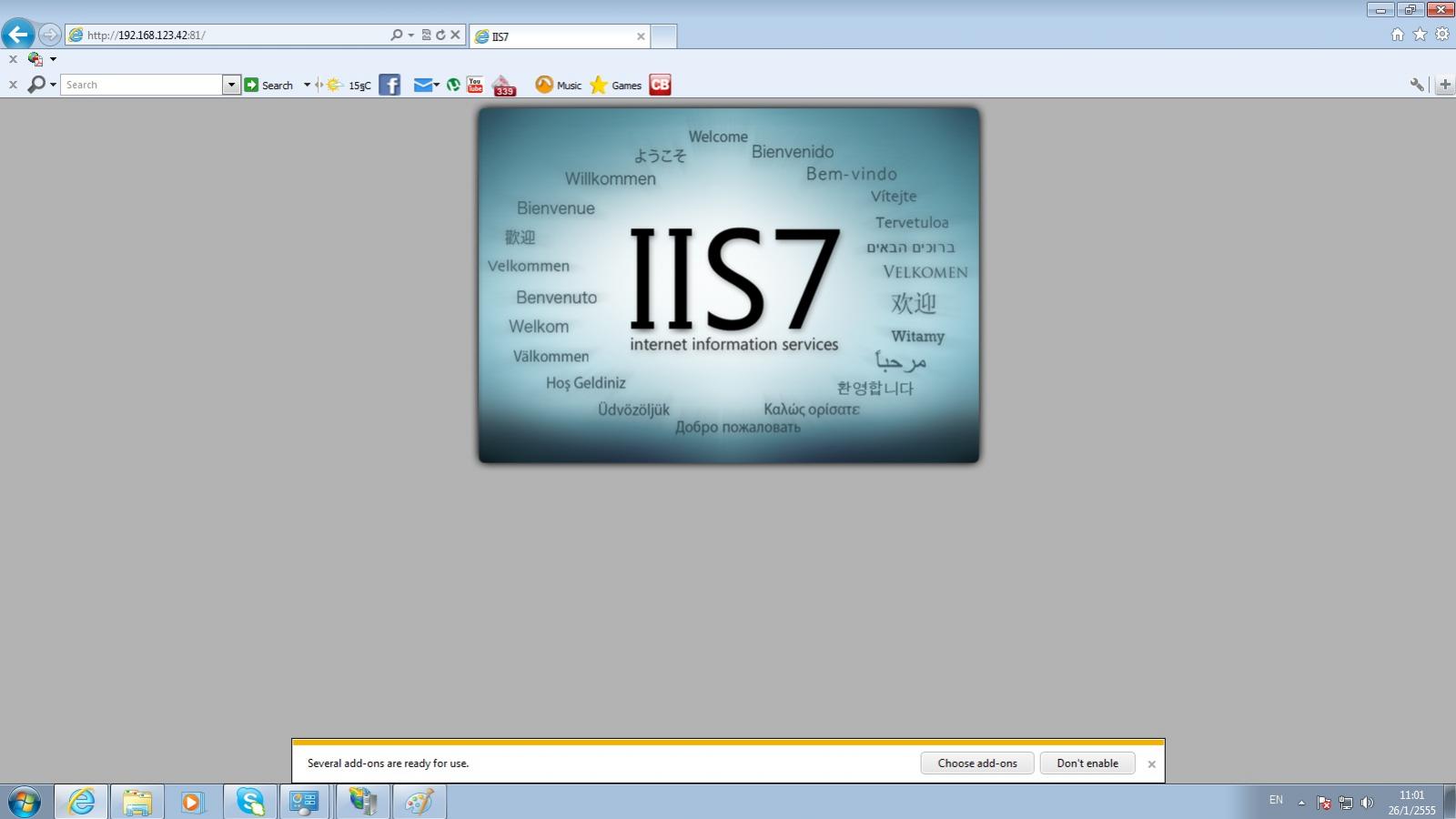Click the EN language indicator
This screenshot has width=1456, height=819.
point(1276,800)
